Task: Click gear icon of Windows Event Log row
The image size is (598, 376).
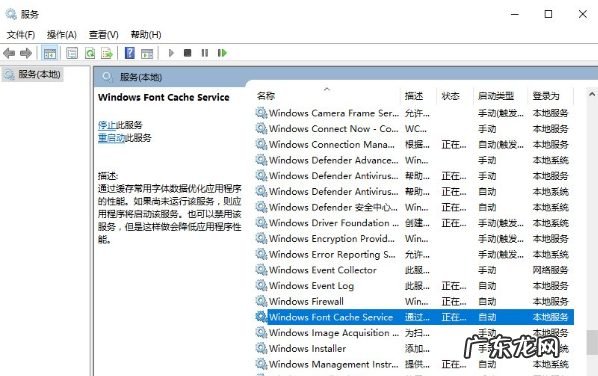Action: tap(261, 286)
